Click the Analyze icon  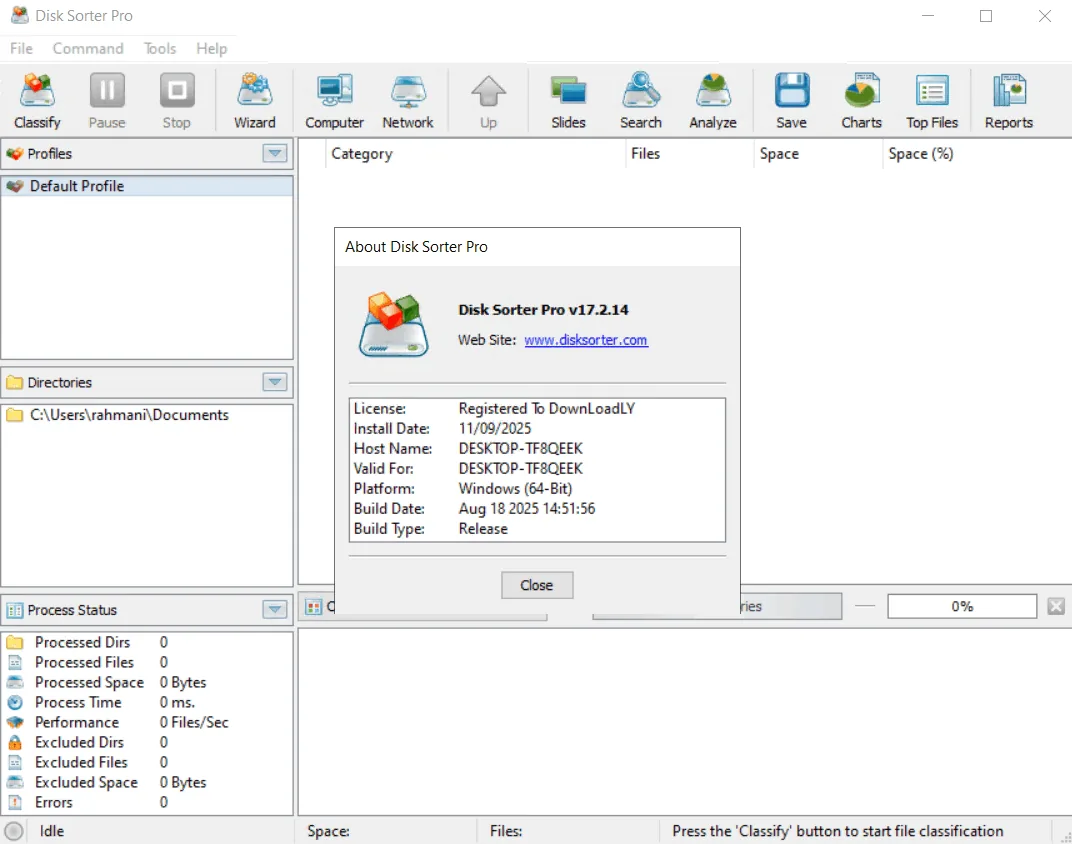(712, 100)
